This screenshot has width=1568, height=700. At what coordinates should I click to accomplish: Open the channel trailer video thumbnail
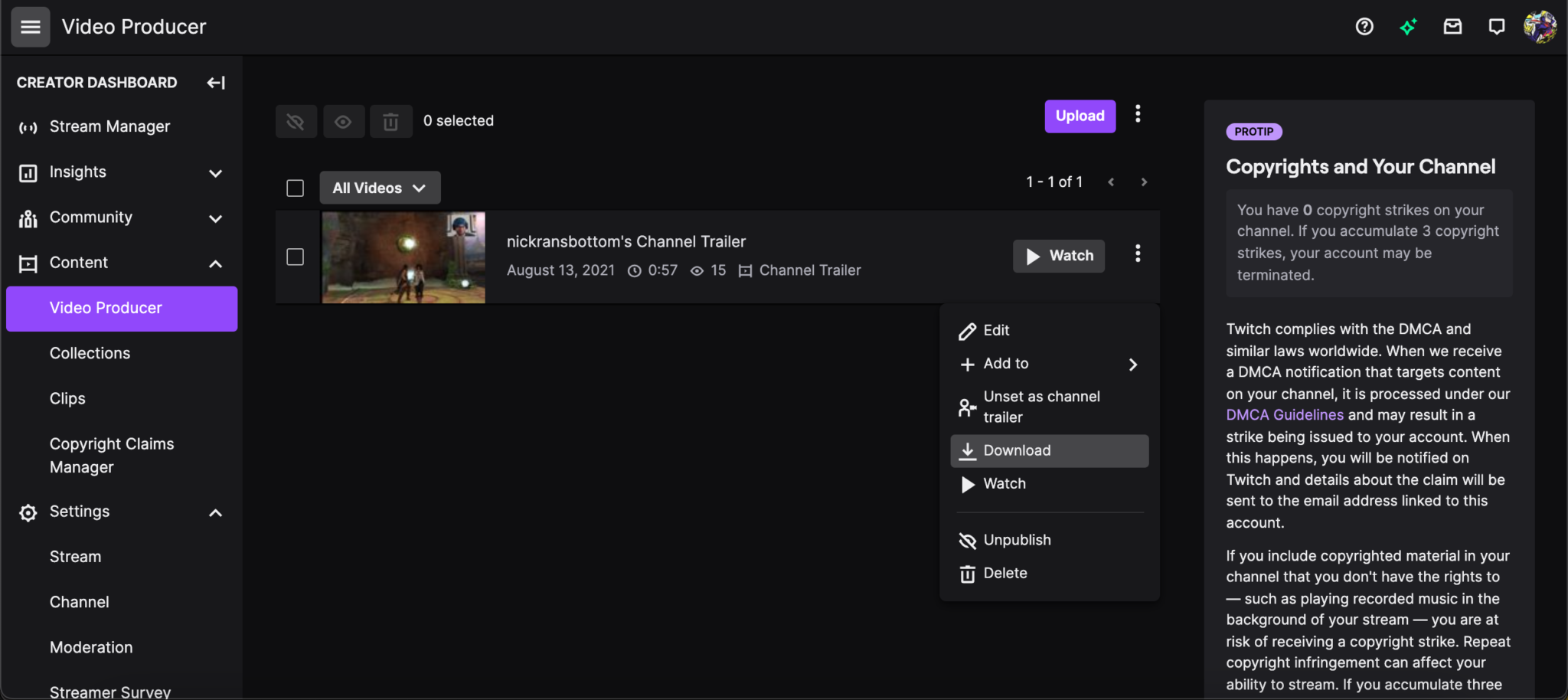pyautogui.click(x=403, y=257)
